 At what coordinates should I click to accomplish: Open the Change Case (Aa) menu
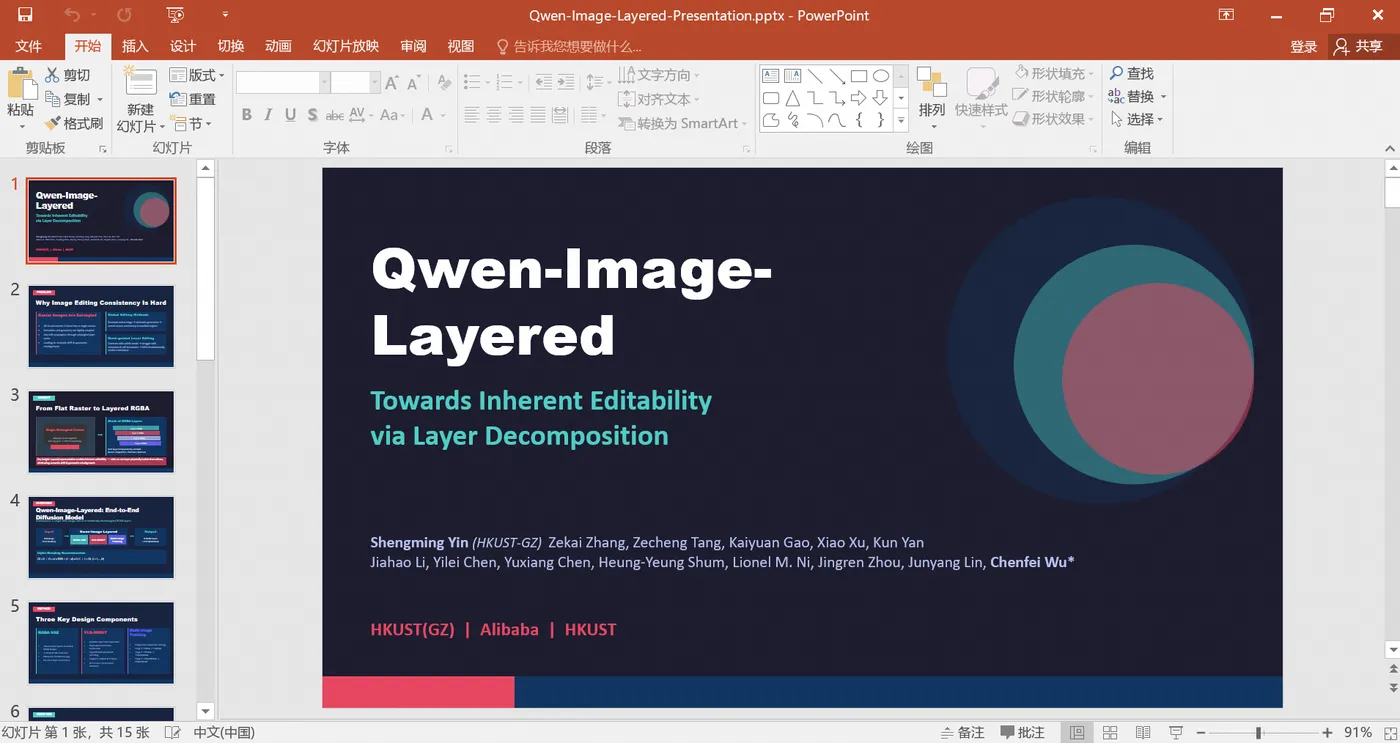pyautogui.click(x=392, y=115)
